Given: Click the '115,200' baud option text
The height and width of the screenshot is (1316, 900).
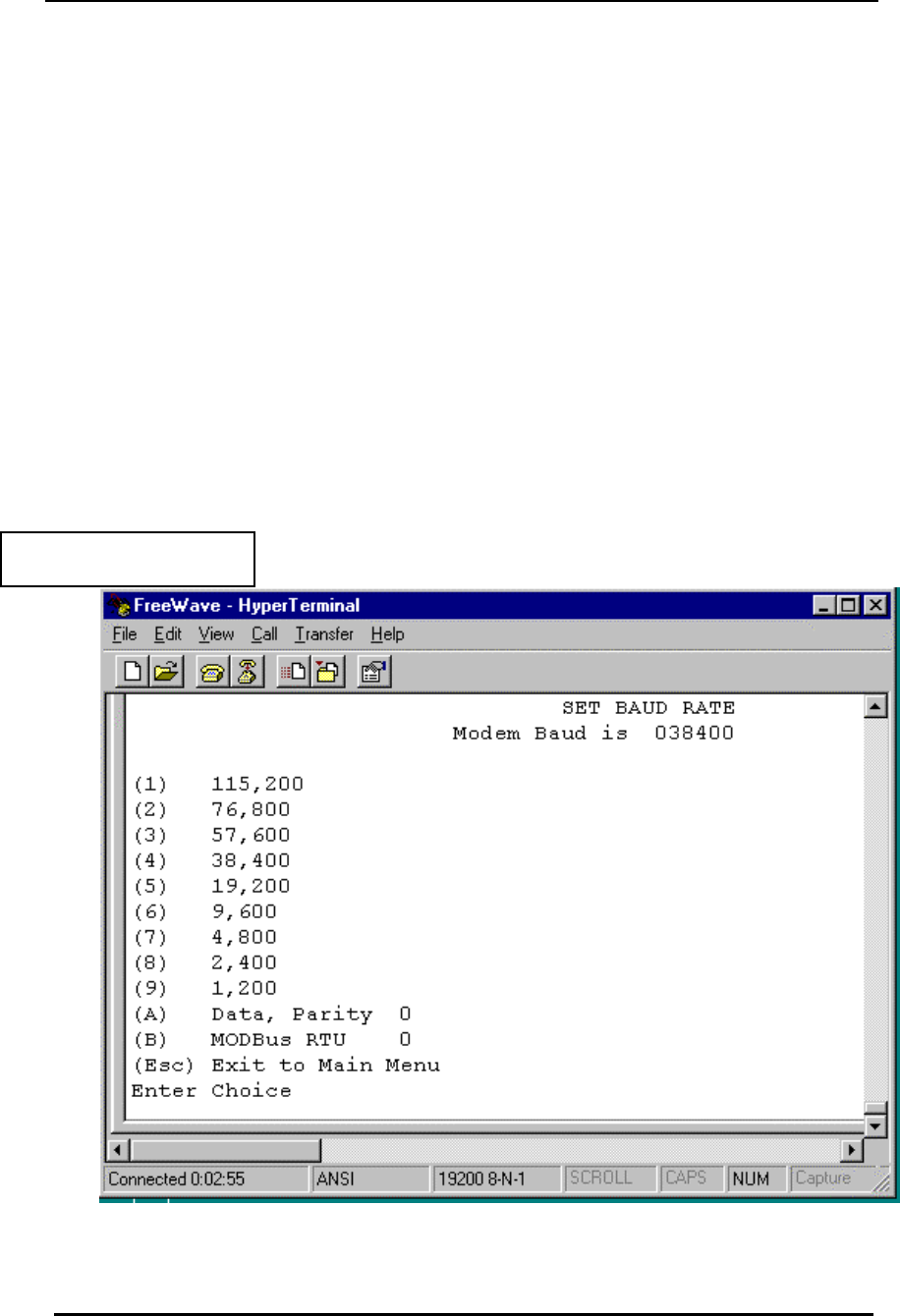Looking at the screenshot, I should [257, 784].
